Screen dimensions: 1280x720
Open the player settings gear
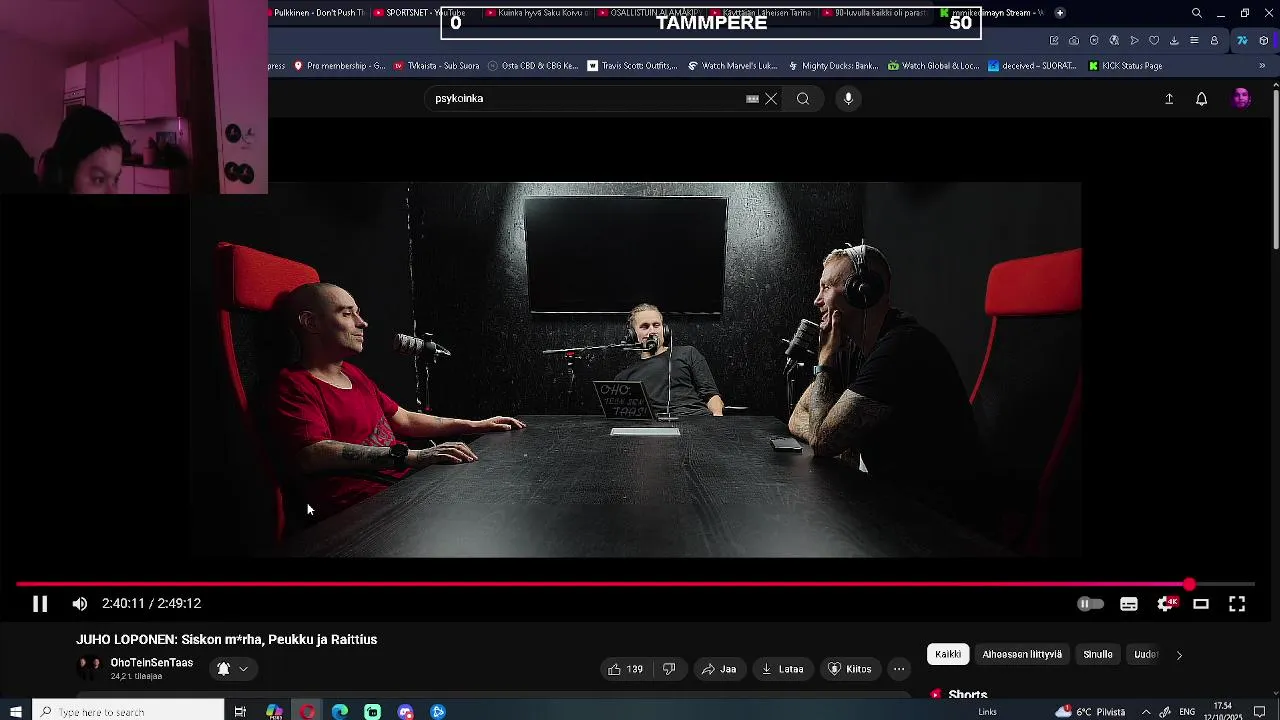pos(1165,604)
